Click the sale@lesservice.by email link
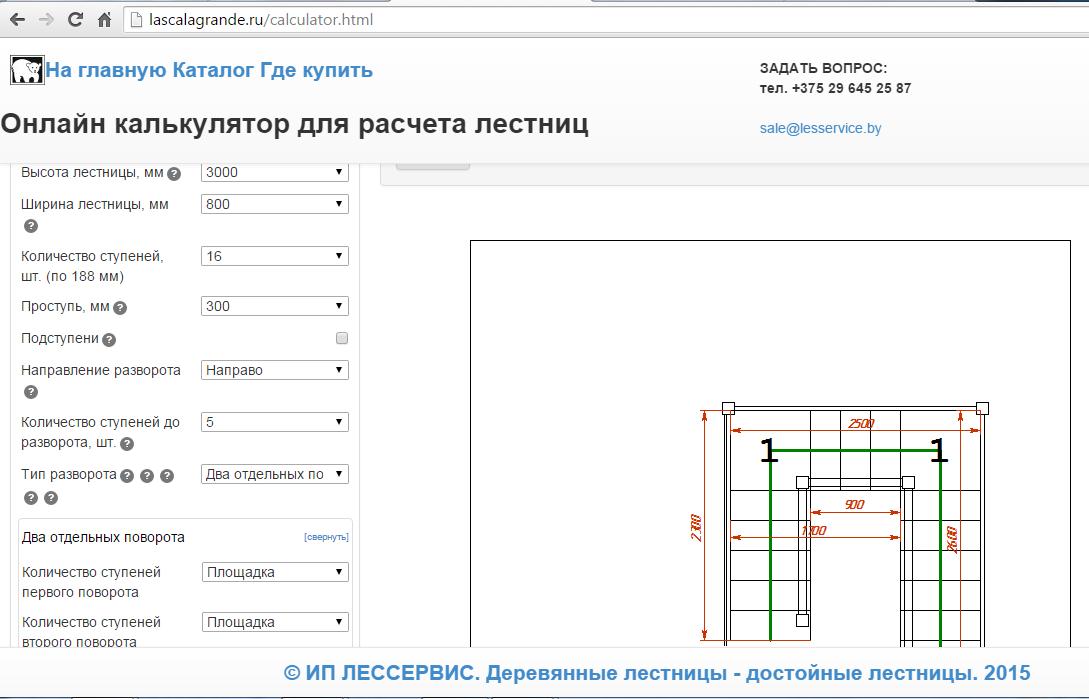 pos(820,129)
